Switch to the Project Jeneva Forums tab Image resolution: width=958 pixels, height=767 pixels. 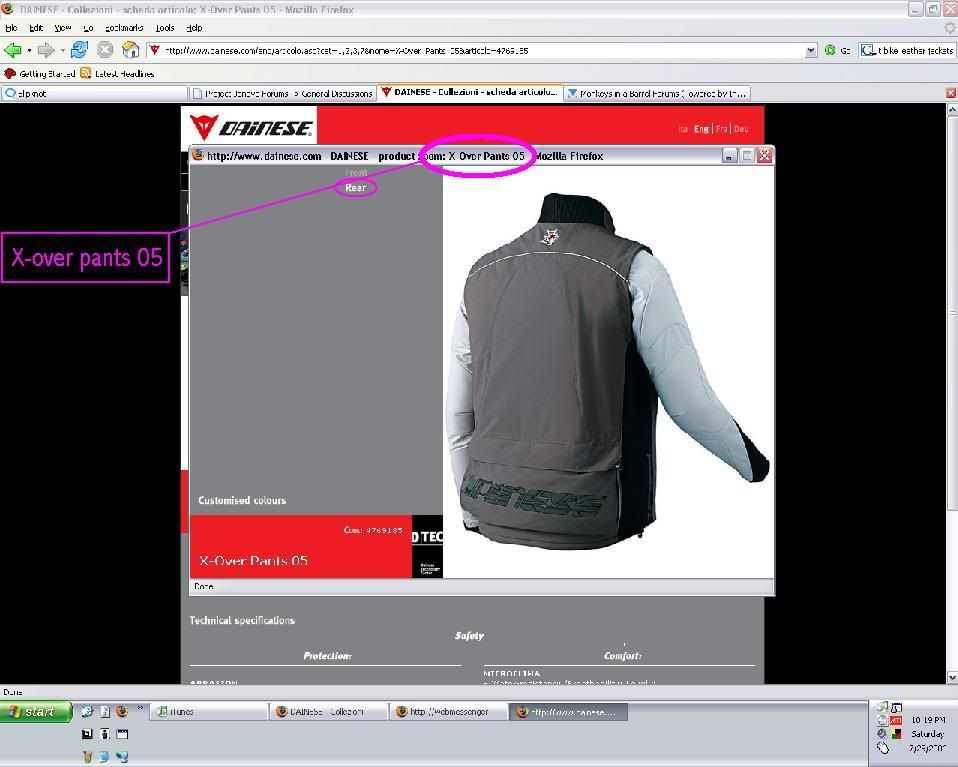pyautogui.click(x=282, y=94)
